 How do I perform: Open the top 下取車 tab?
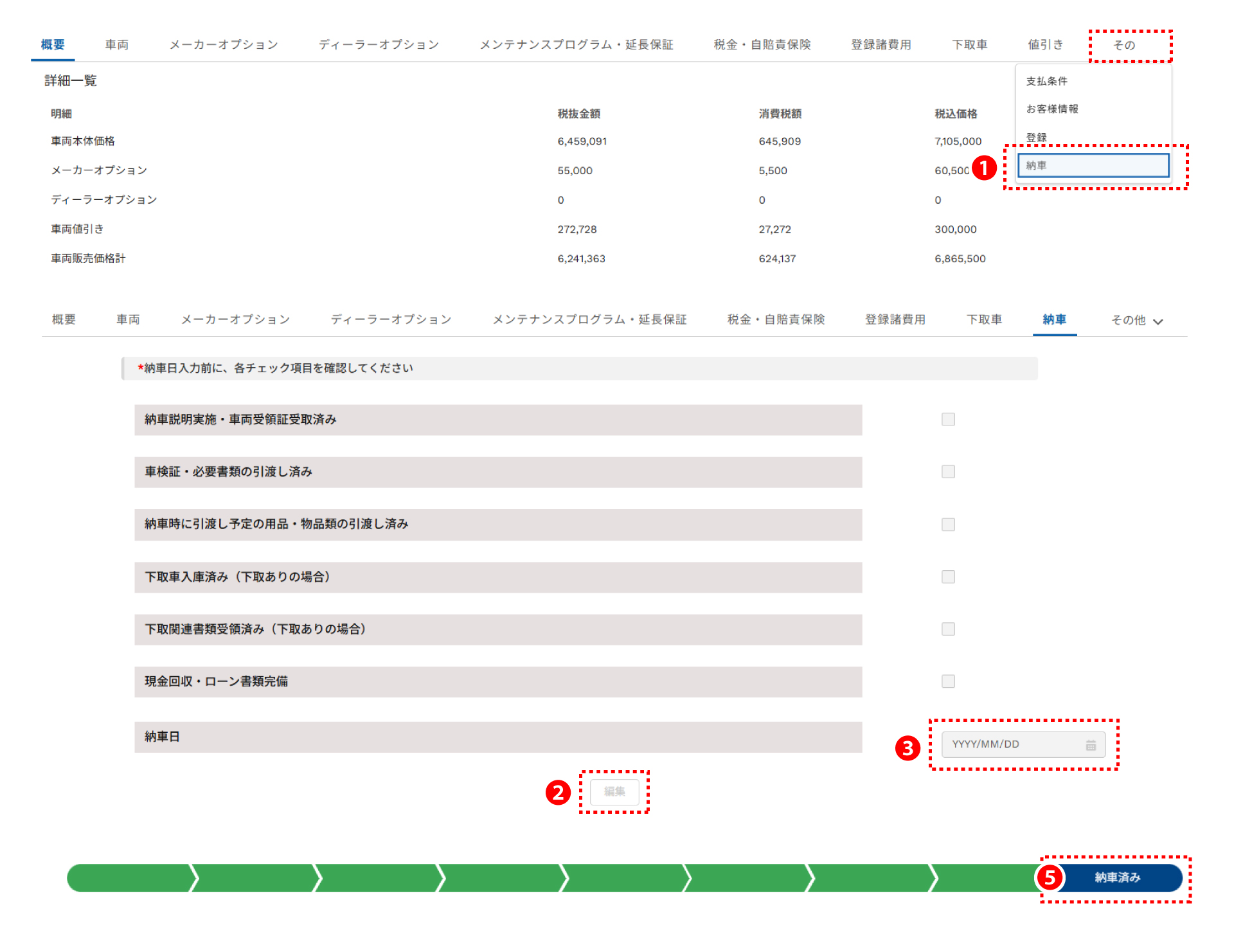click(x=969, y=45)
